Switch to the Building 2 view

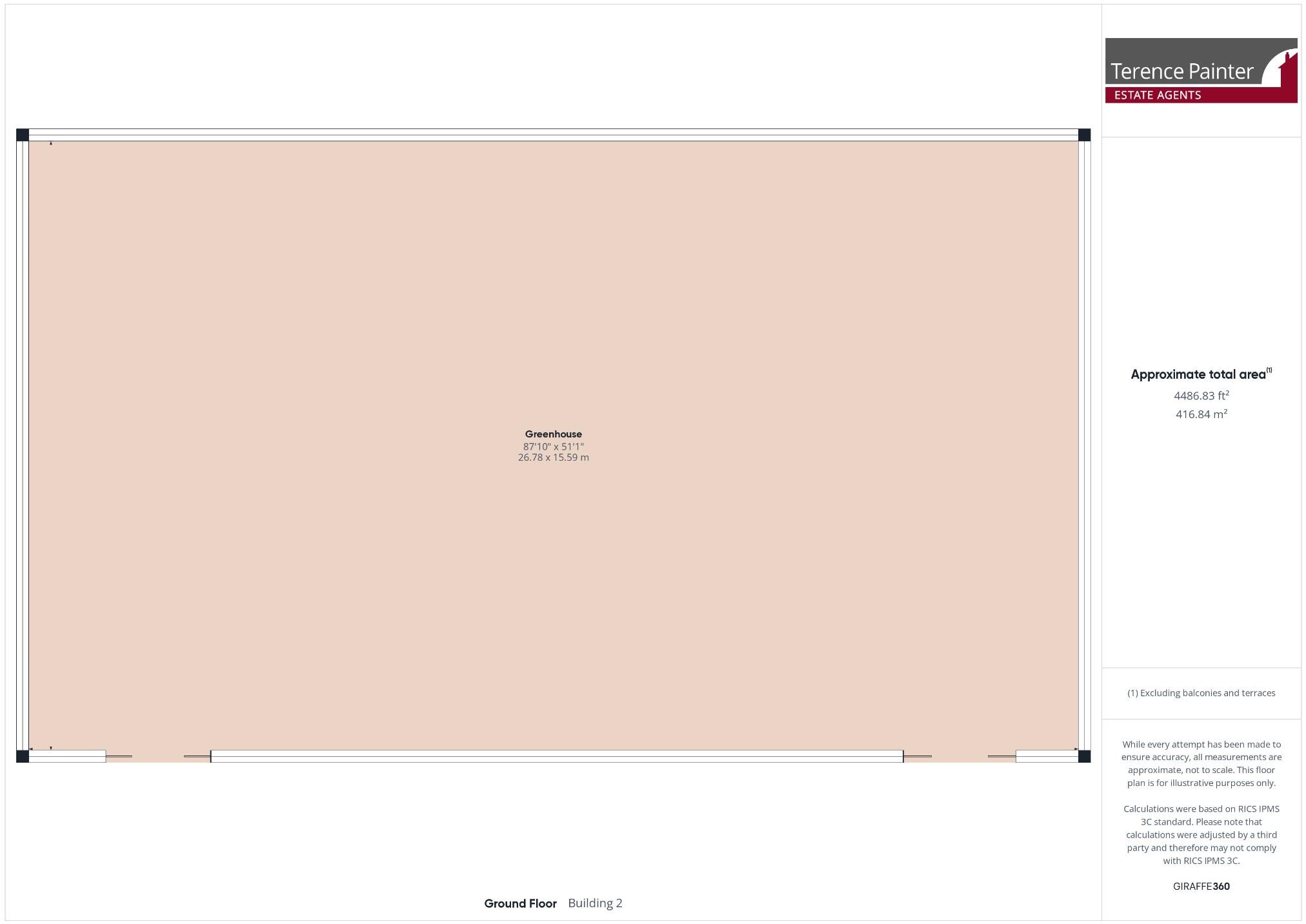[x=594, y=903]
